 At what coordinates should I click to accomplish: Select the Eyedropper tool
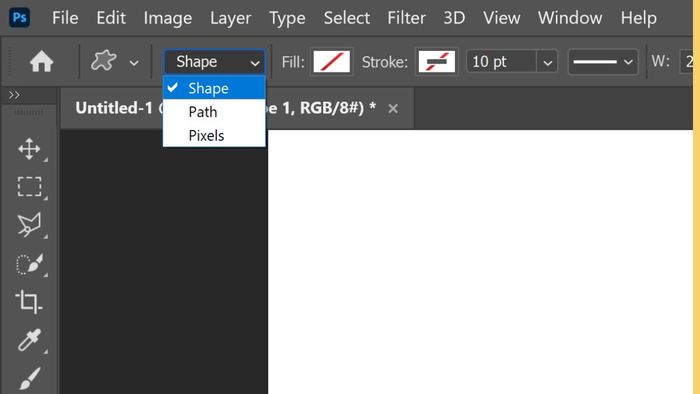(x=29, y=340)
